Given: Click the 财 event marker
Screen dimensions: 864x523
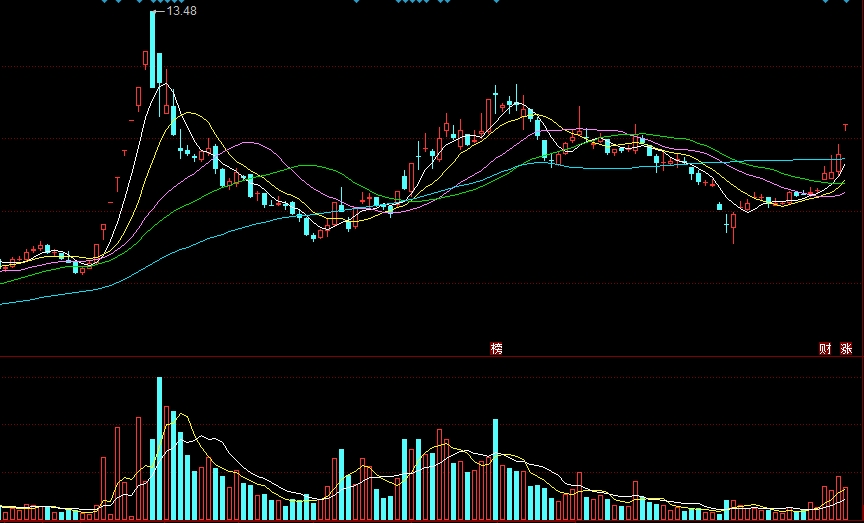Looking at the screenshot, I should (825, 348).
